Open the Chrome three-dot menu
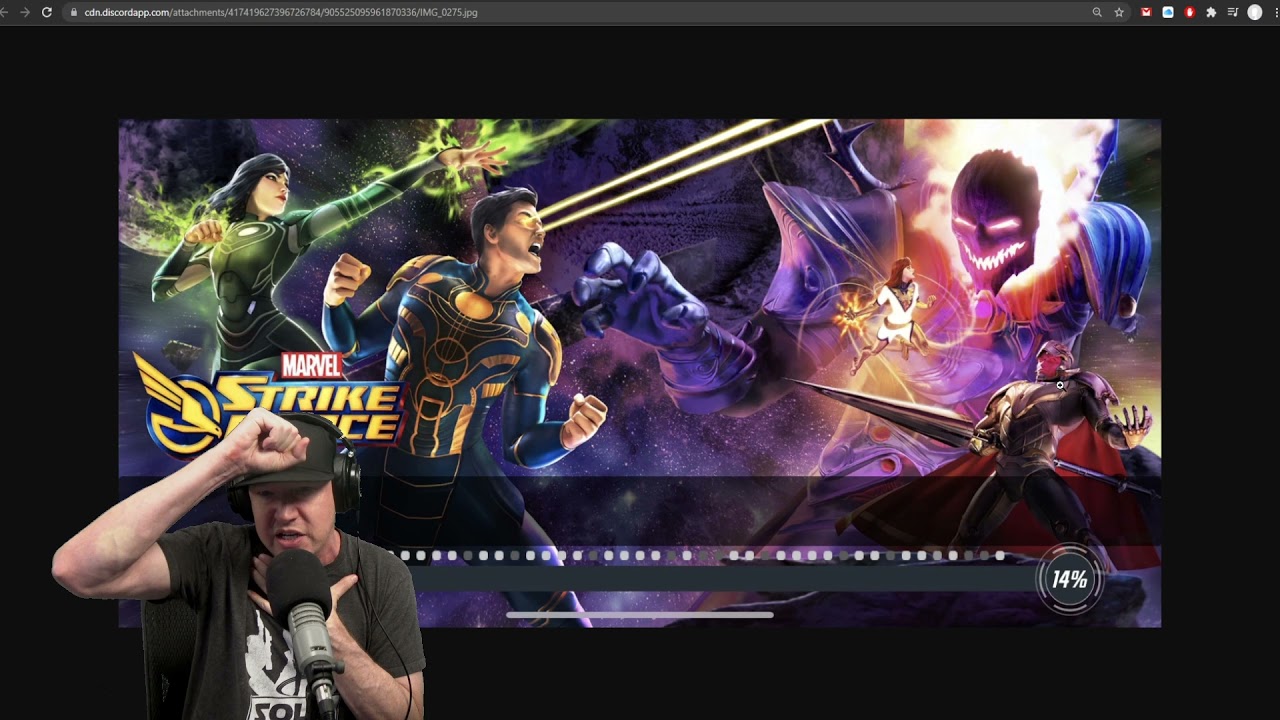Image resolution: width=1280 pixels, height=720 pixels. tap(1274, 12)
